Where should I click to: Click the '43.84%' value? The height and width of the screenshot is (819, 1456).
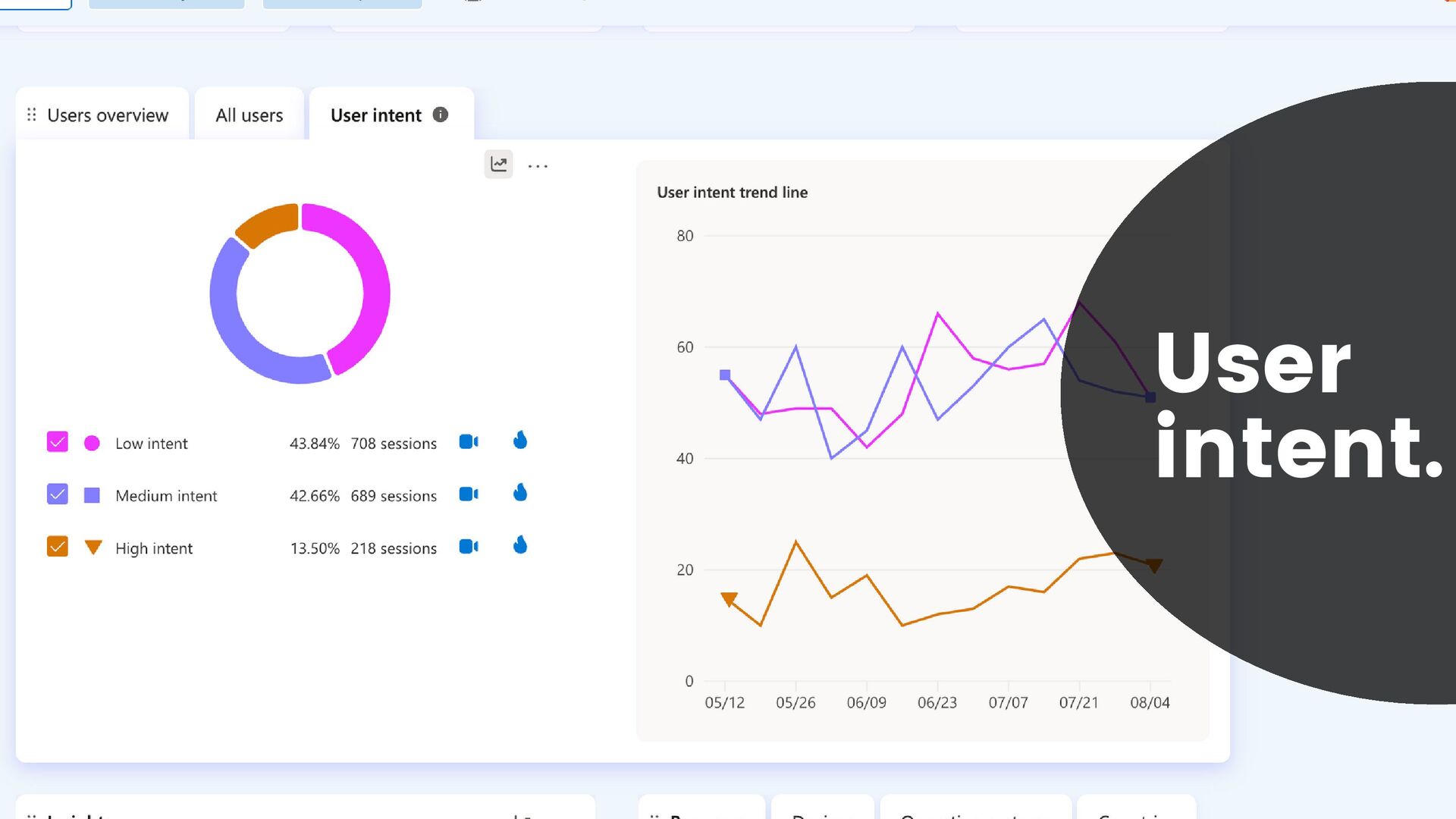point(315,444)
